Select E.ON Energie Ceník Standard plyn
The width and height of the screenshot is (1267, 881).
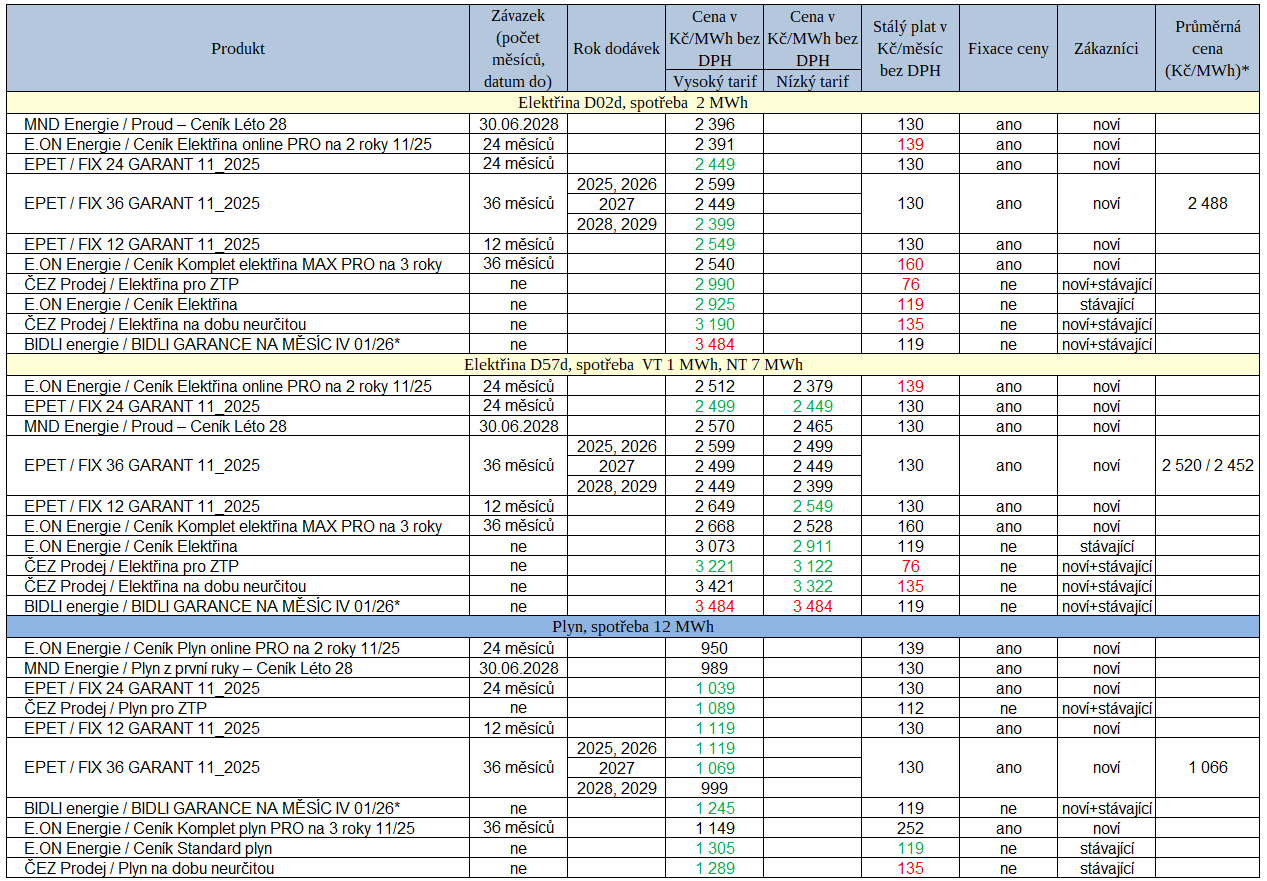pos(148,848)
